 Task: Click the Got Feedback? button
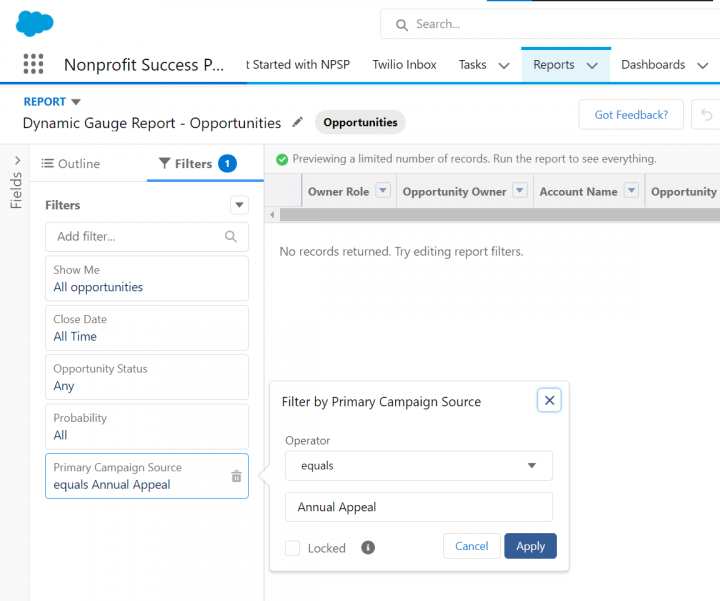[630, 115]
